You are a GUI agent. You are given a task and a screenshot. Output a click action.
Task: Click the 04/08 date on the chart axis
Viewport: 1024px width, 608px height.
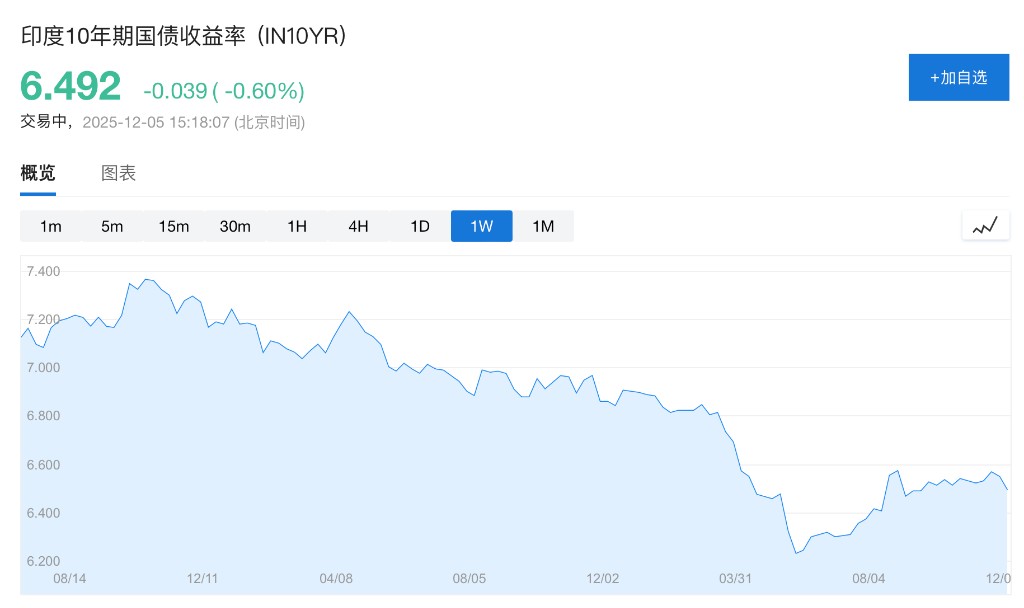pos(336,578)
